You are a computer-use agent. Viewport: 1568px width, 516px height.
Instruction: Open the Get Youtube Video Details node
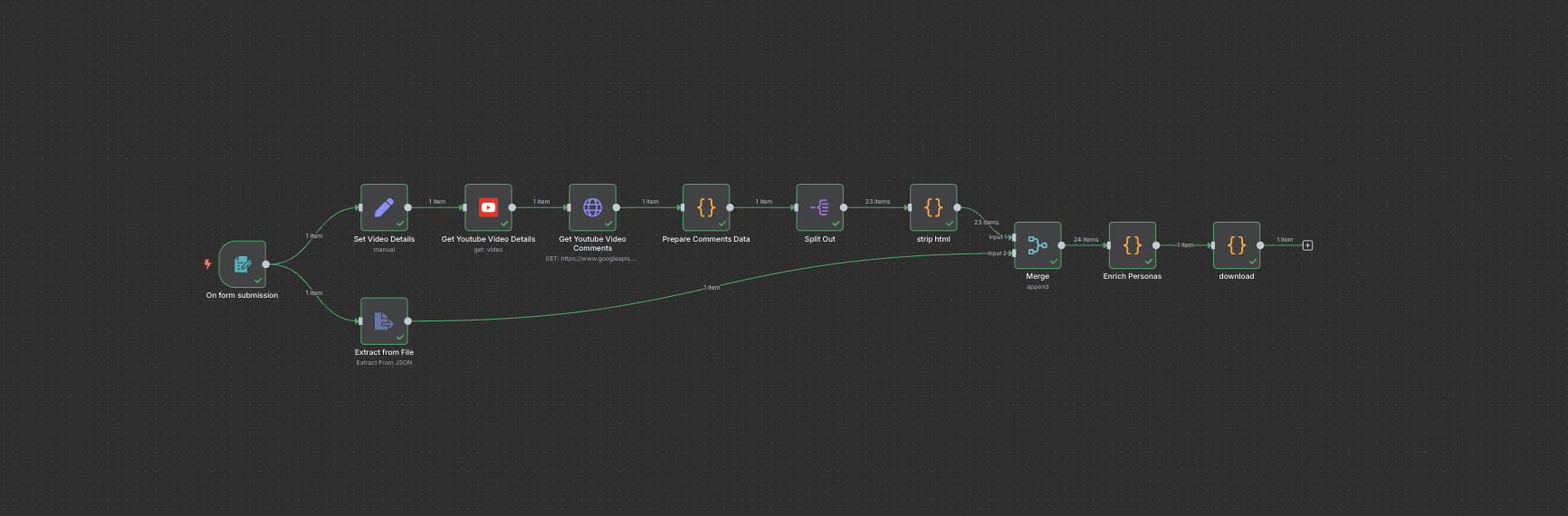(x=488, y=207)
